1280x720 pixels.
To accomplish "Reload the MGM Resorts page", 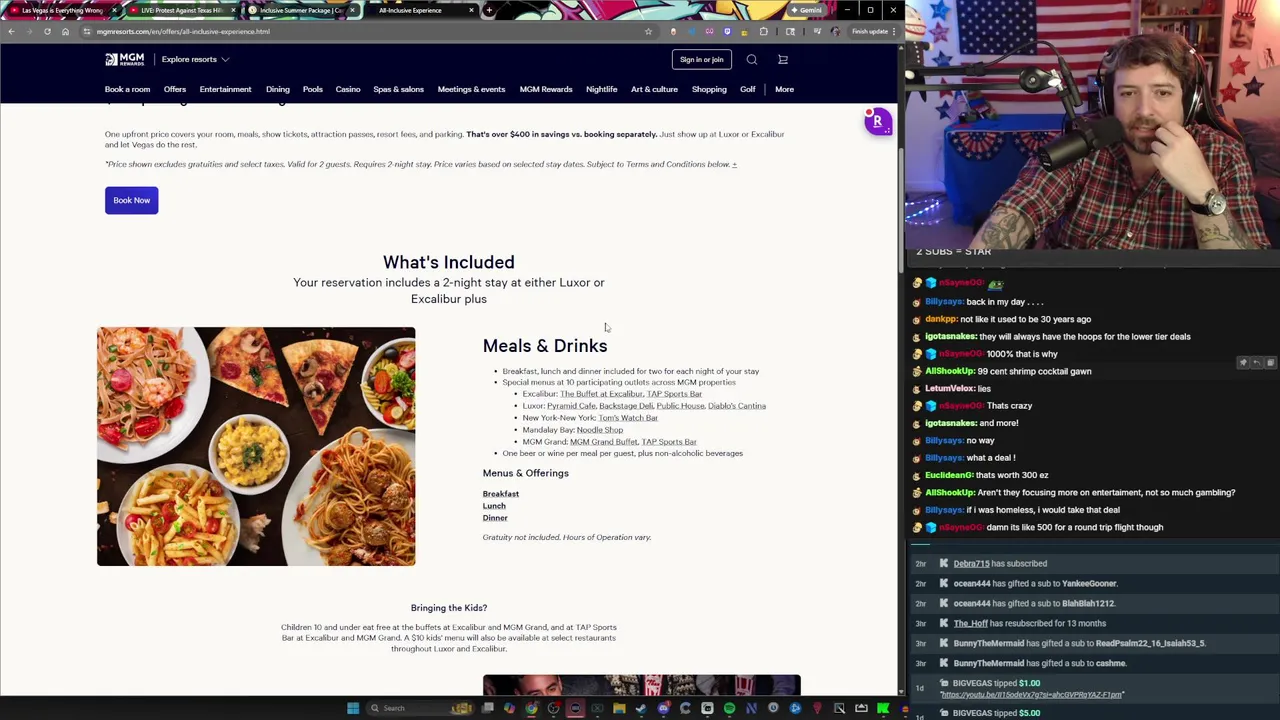I will click(x=47, y=31).
